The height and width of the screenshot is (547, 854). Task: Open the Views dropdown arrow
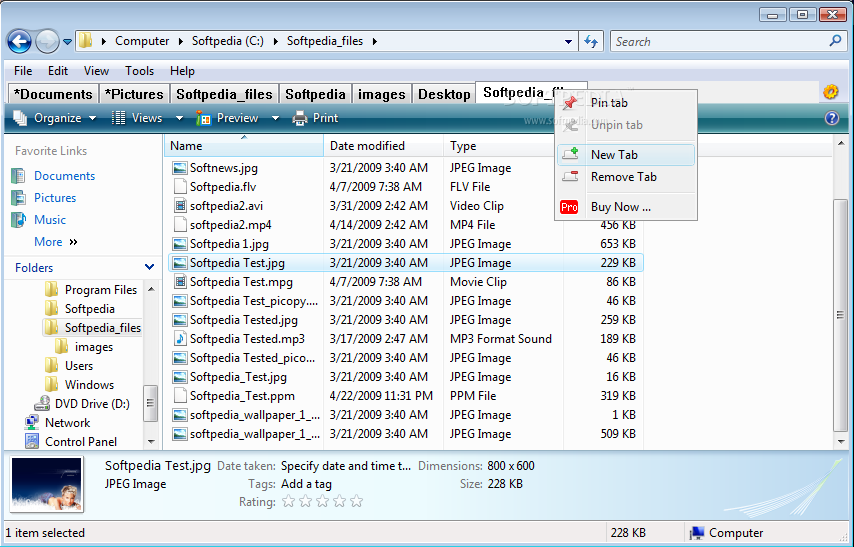pos(179,118)
